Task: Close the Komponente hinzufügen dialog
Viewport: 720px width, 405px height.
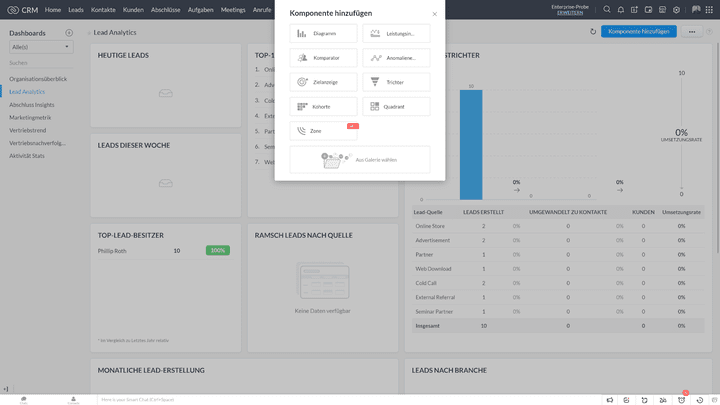Action: pyautogui.click(x=434, y=14)
